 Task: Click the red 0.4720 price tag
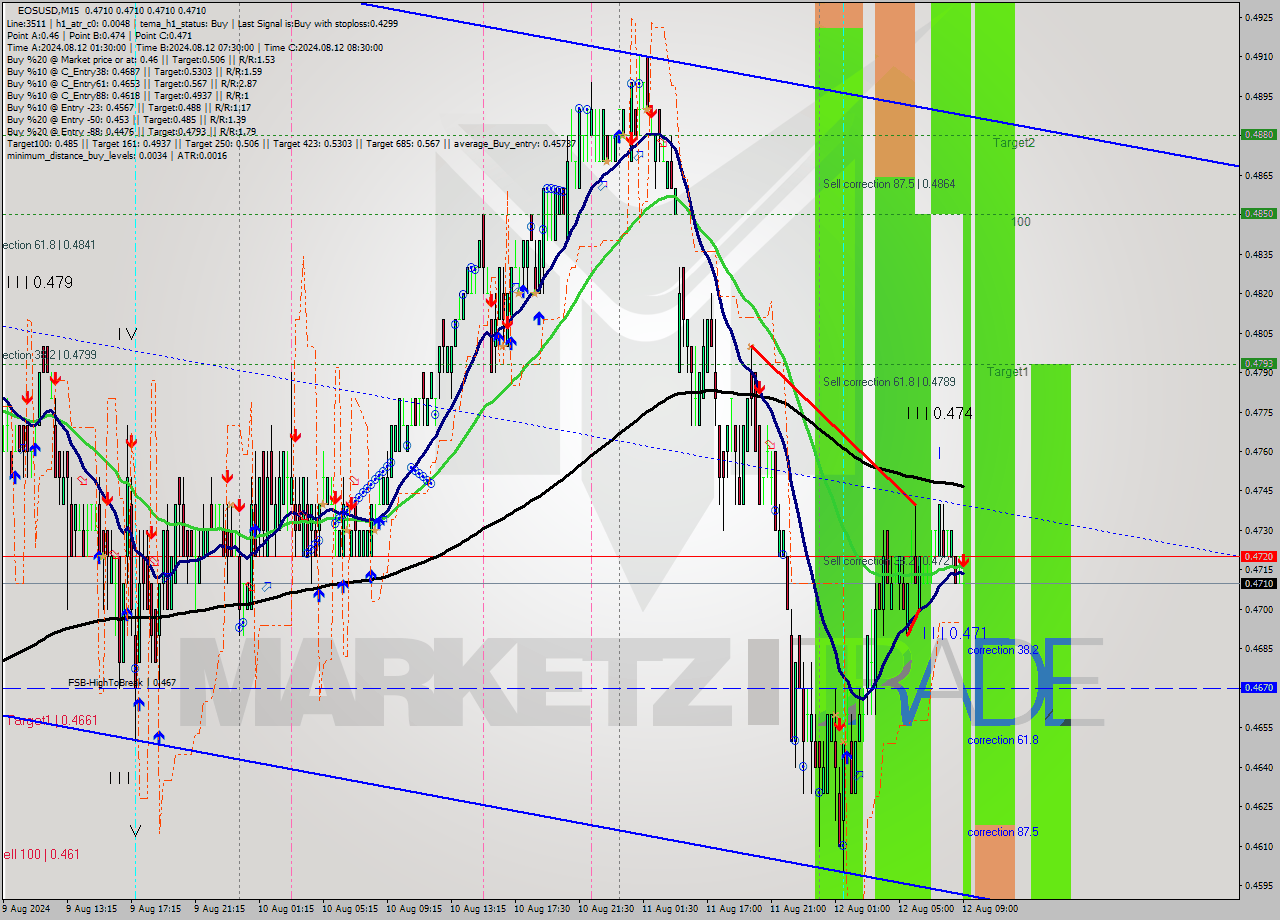tap(1258, 556)
